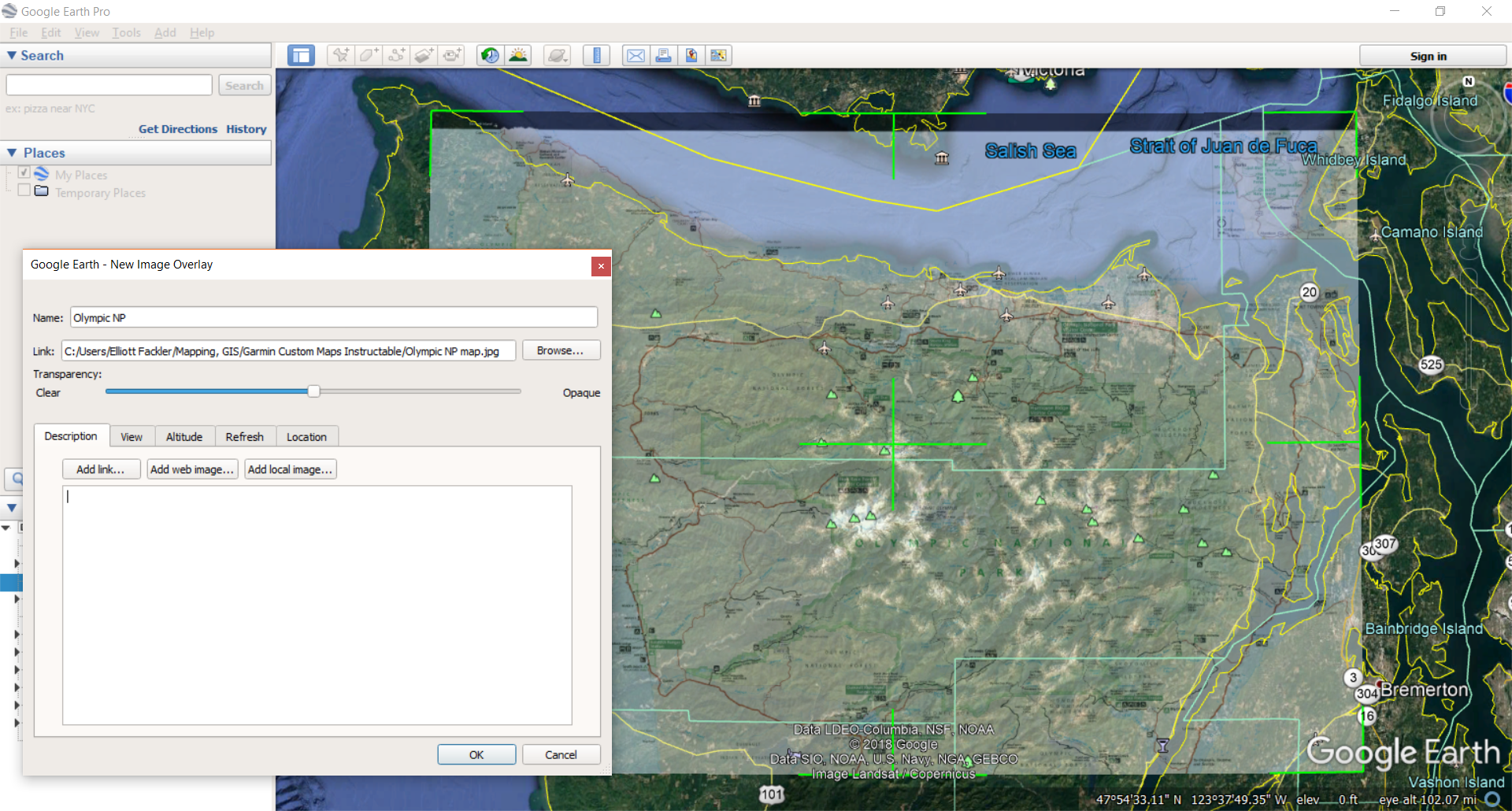1512x811 pixels.
Task: Open the Edit menu
Action: point(51,32)
